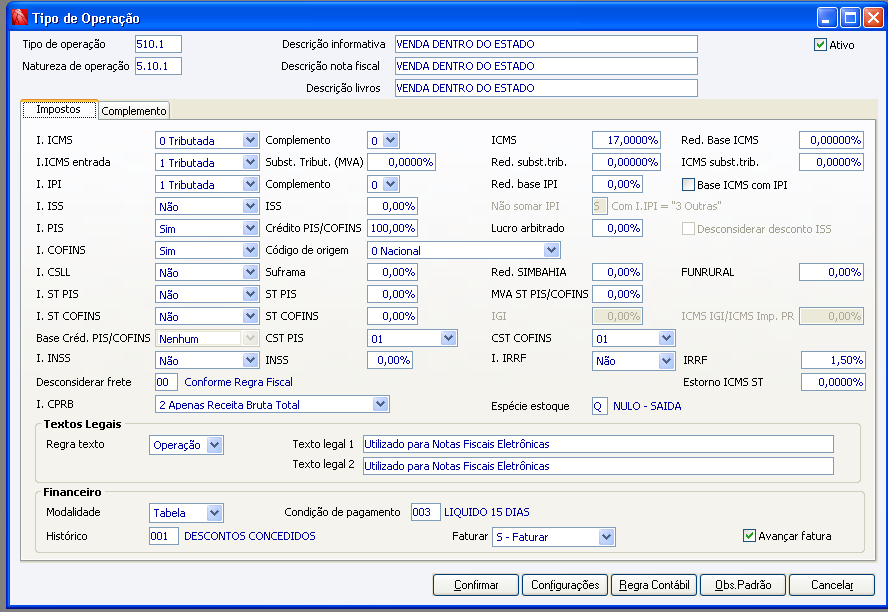Select the Impostos tab
Viewport: 888px width, 612px height.
coord(58,109)
